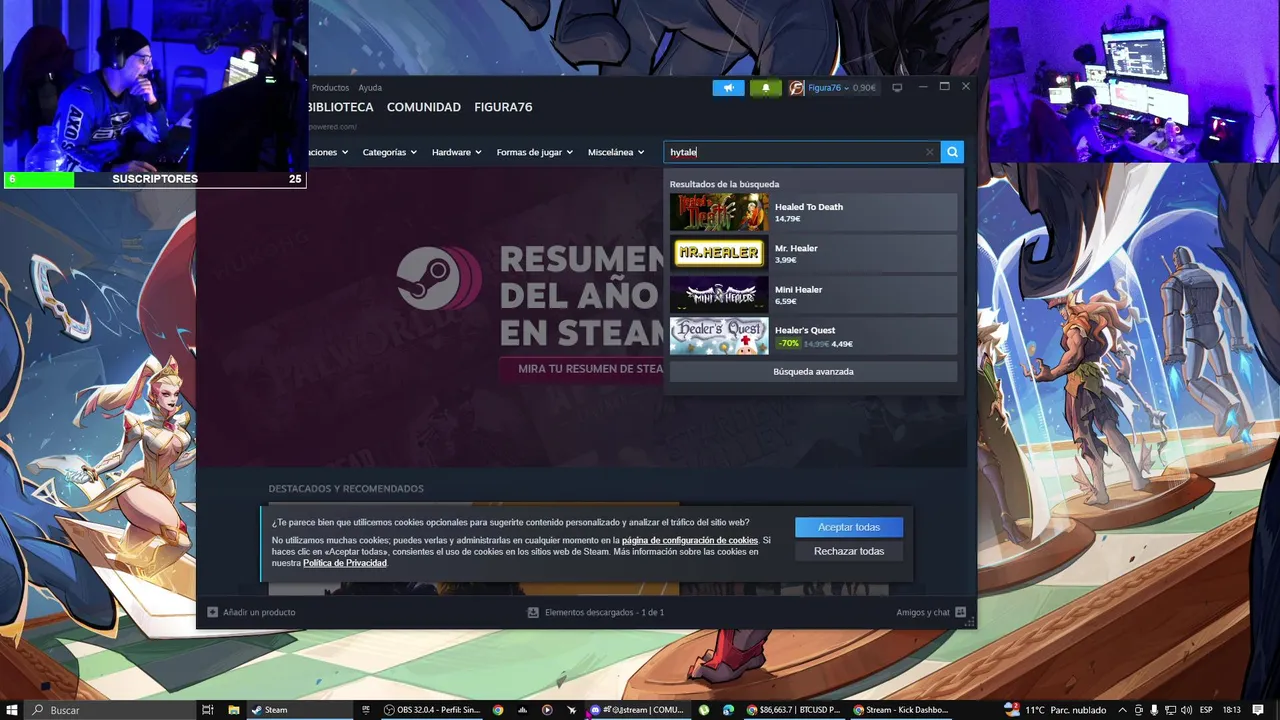This screenshot has width=1280, height=720.
Task: Open the Política de Privacidad link
Action: click(x=345, y=563)
